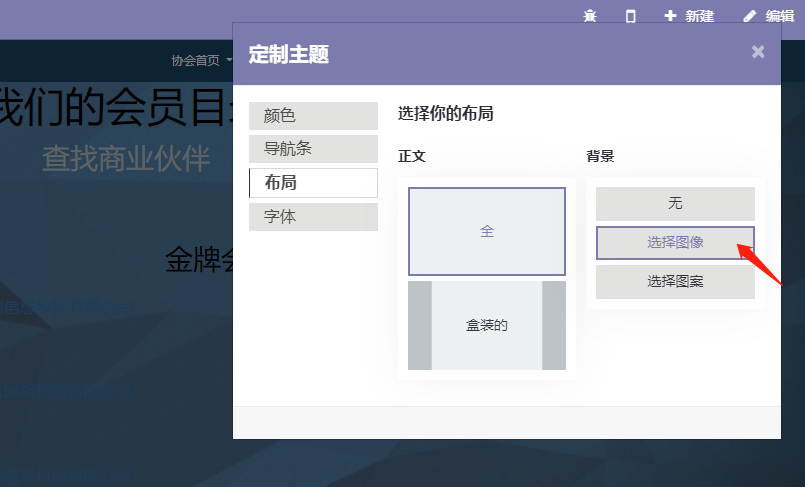
Task: Set background to 无
Action: (x=675, y=203)
